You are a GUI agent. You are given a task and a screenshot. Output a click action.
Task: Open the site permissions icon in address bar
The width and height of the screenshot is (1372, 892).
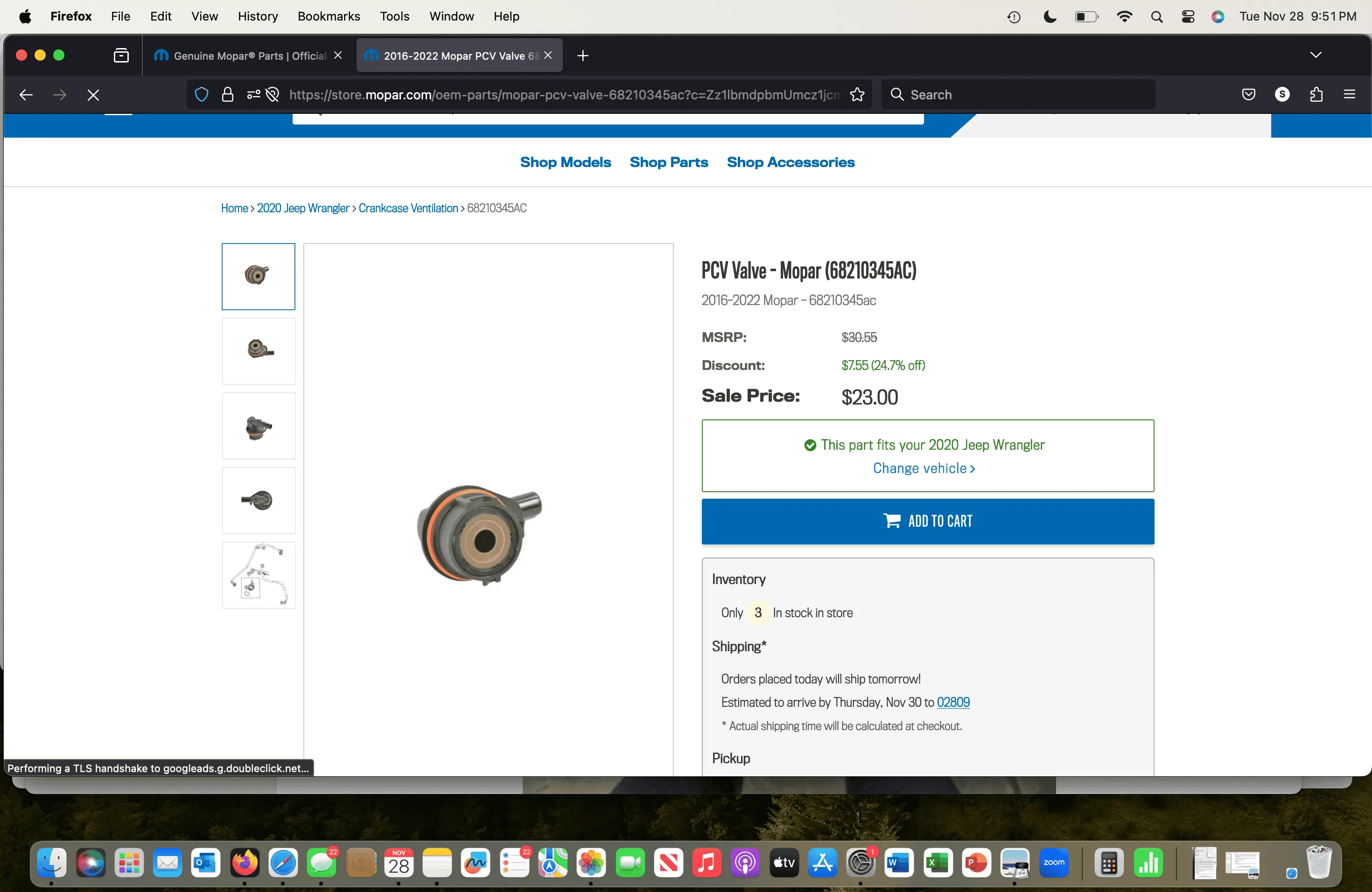tap(254, 95)
